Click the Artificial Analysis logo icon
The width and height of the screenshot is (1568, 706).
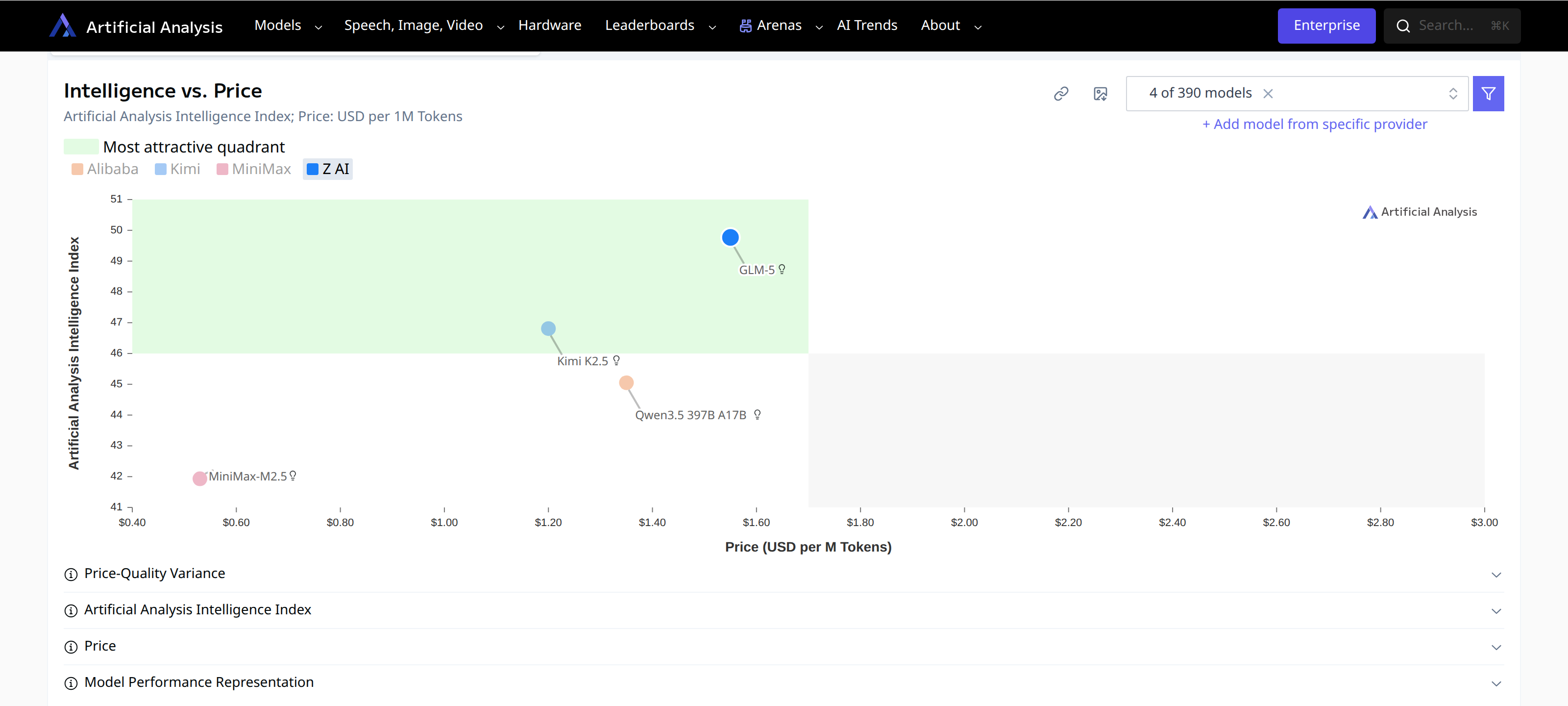62,25
